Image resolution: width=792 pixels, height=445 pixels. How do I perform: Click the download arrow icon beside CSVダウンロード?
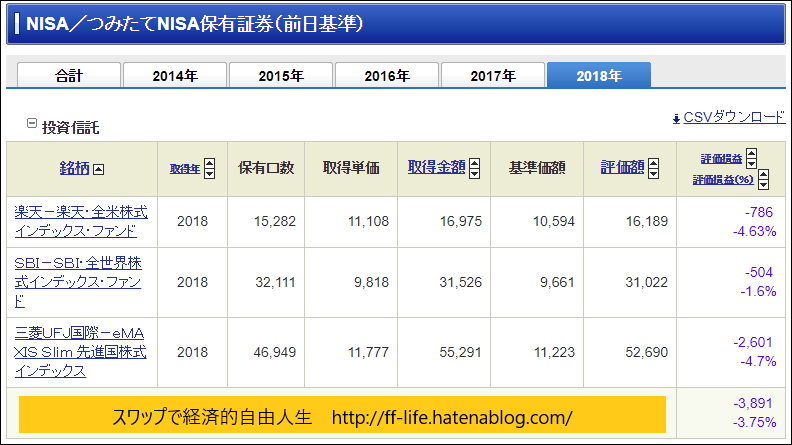(676, 119)
